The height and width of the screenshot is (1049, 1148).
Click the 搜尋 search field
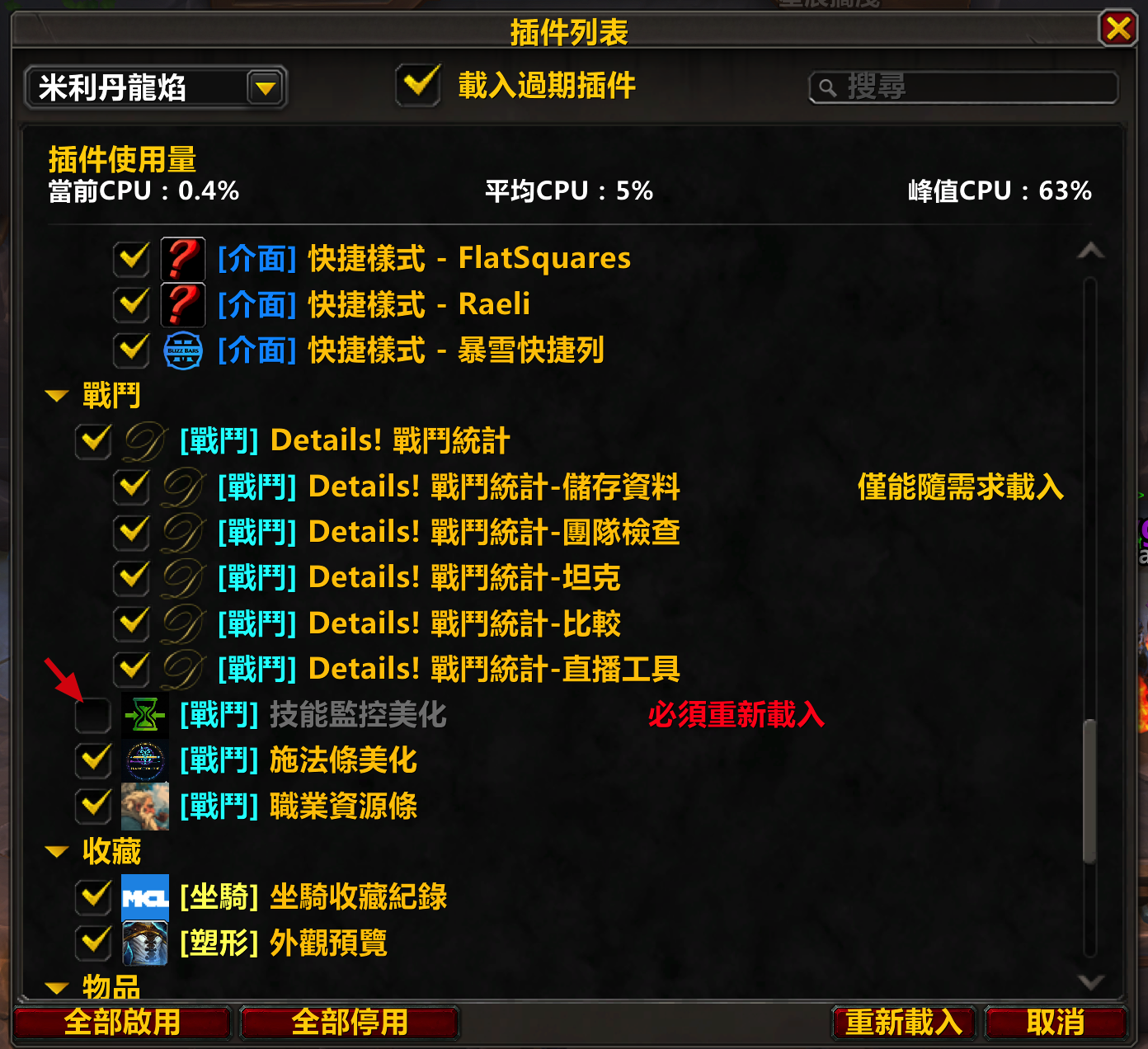click(963, 87)
